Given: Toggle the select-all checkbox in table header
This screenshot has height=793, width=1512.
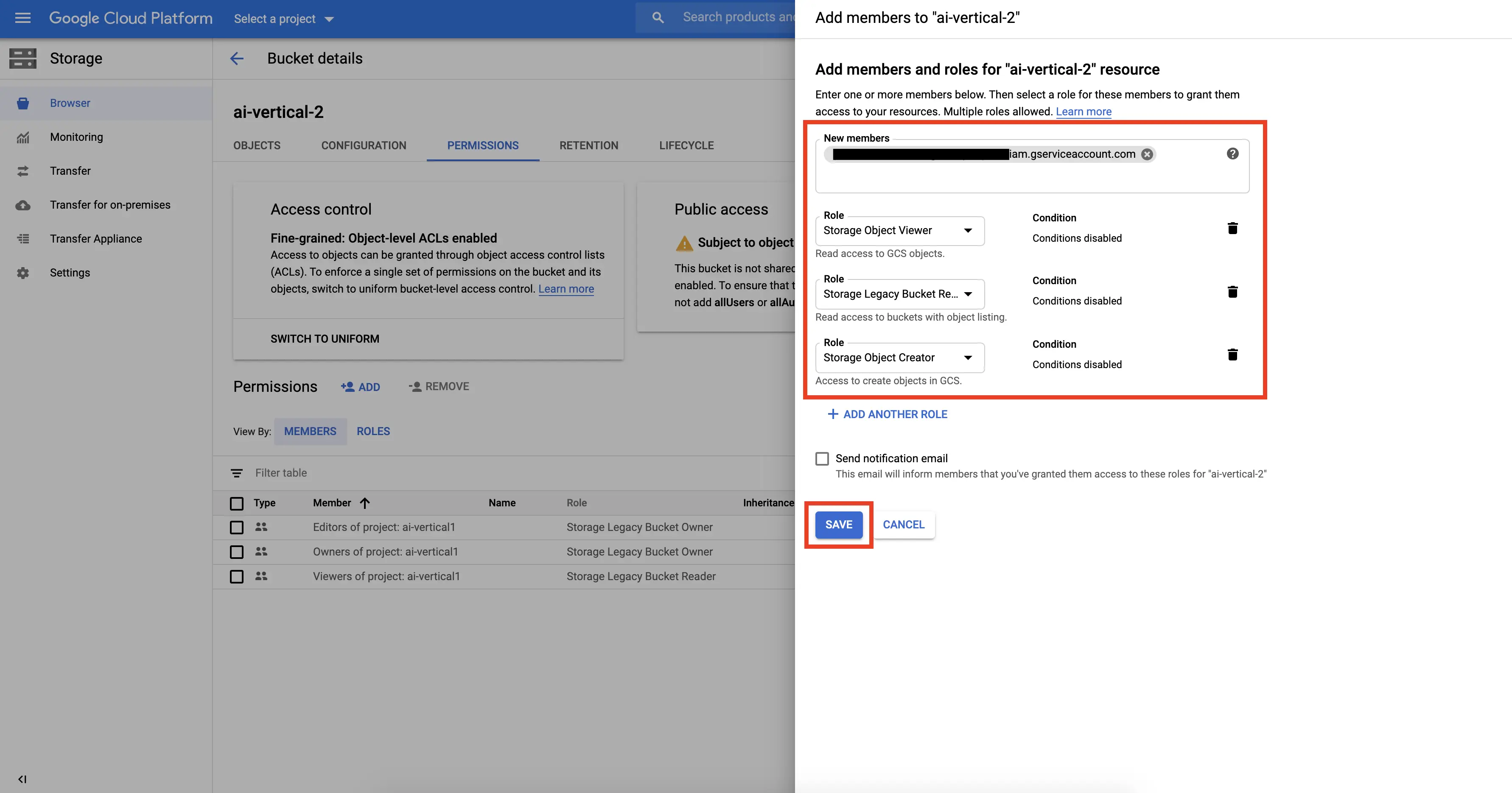Looking at the screenshot, I should 237,503.
